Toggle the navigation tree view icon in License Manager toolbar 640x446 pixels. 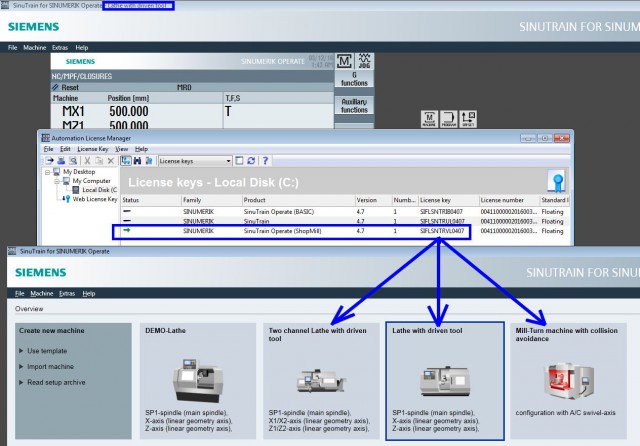125,161
